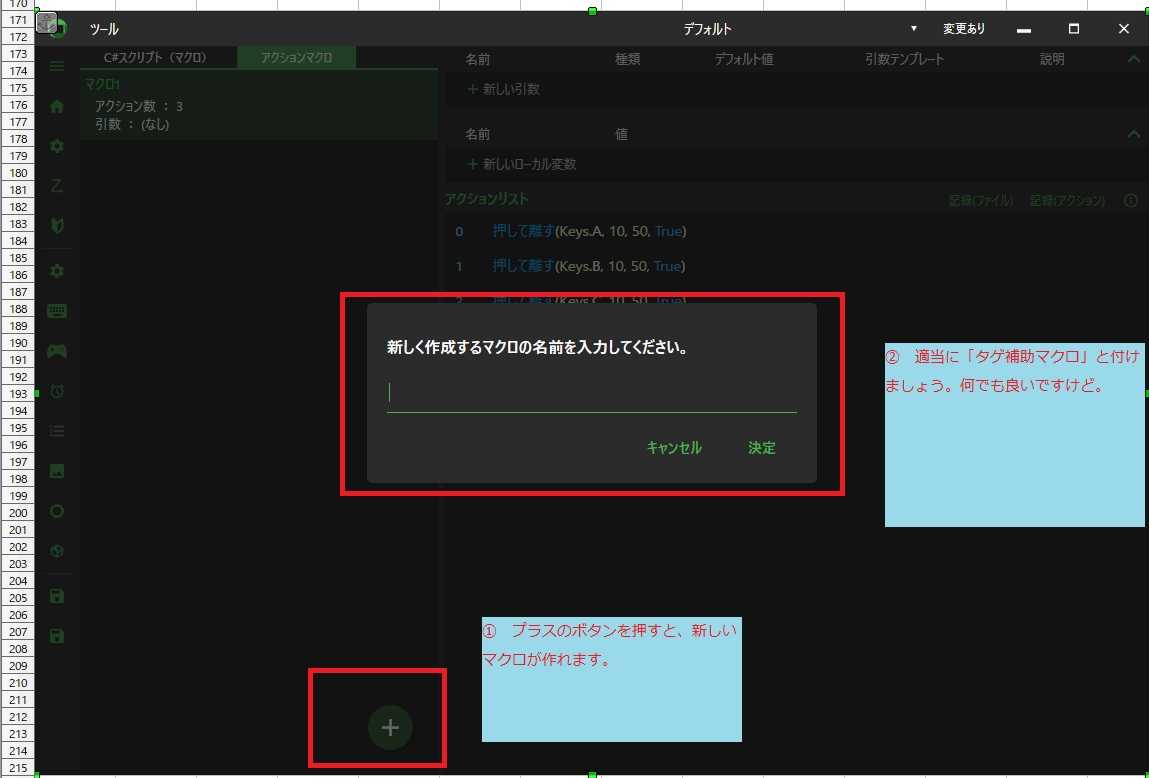Click the 種類 column header
The width and height of the screenshot is (1149, 778).
pyautogui.click(x=627, y=59)
